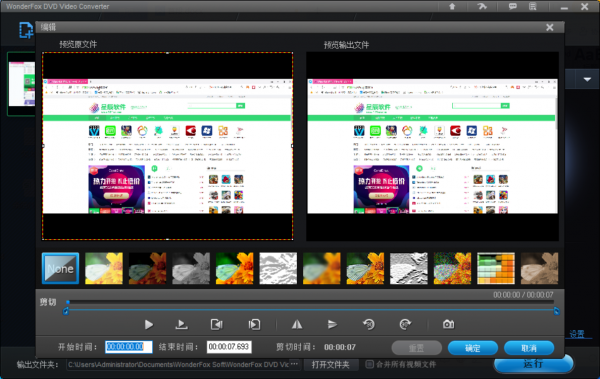Screen dimensions: 600x379
Task: Take a snapshot with the camera icon
Action: (x=448, y=325)
